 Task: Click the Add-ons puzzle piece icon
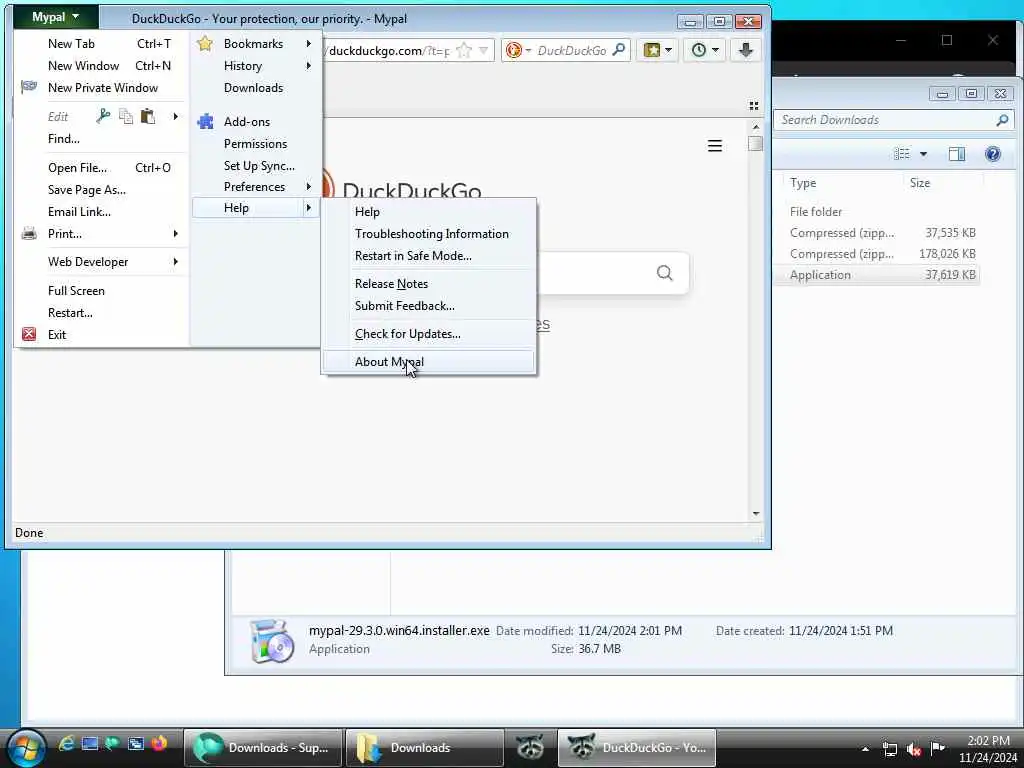[x=205, y=121]
